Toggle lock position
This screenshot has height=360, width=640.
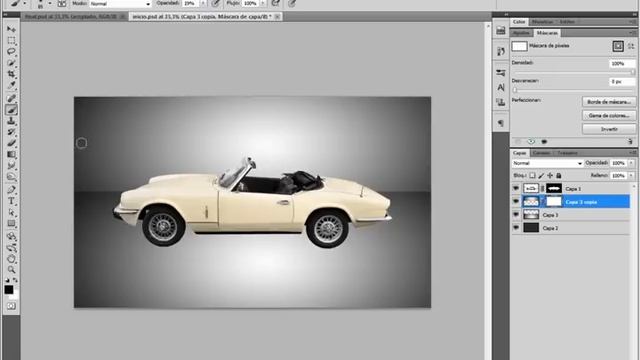[550, 176]
